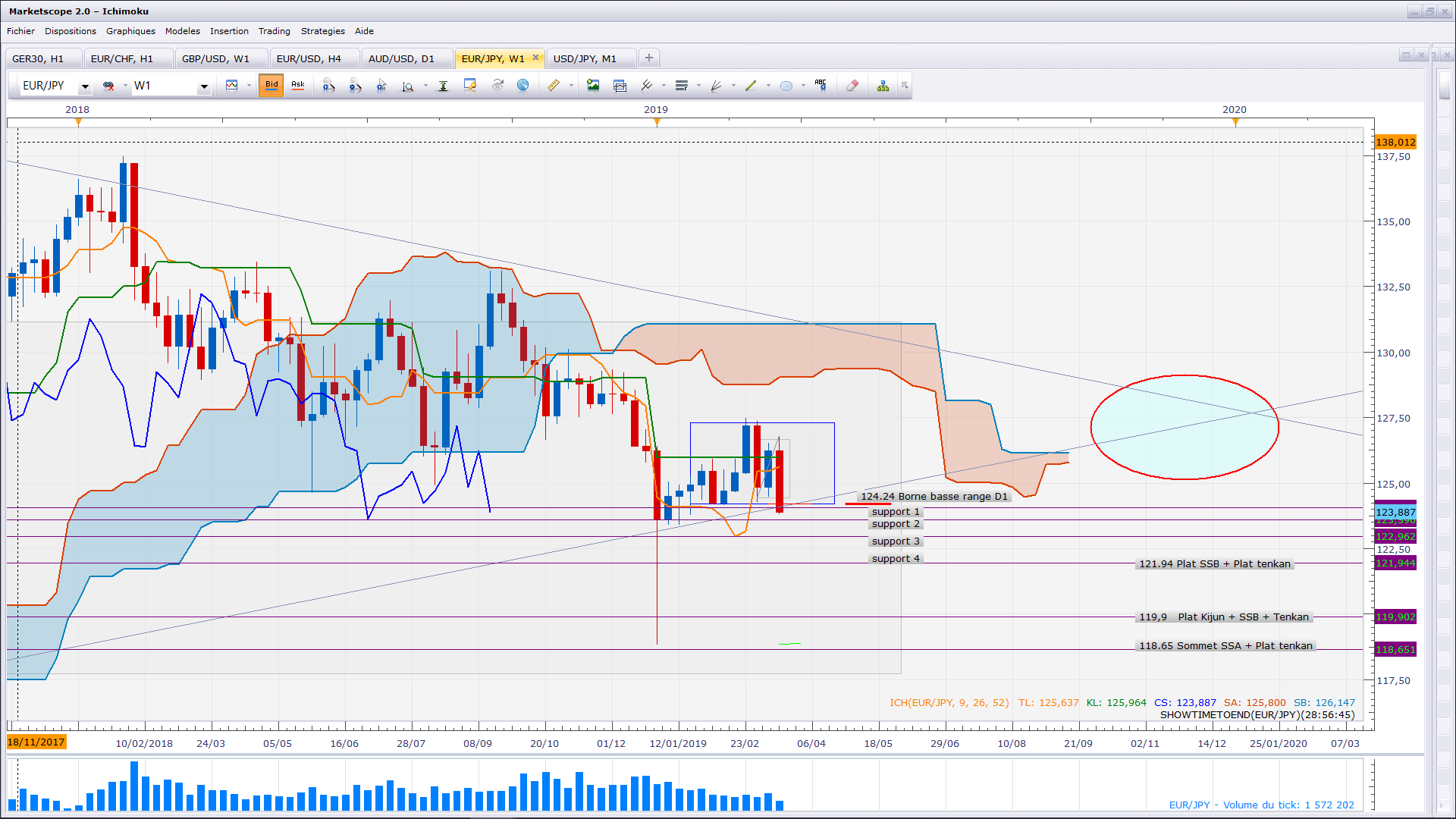Select the ruler measurement tool

click(x=554, y=86)
